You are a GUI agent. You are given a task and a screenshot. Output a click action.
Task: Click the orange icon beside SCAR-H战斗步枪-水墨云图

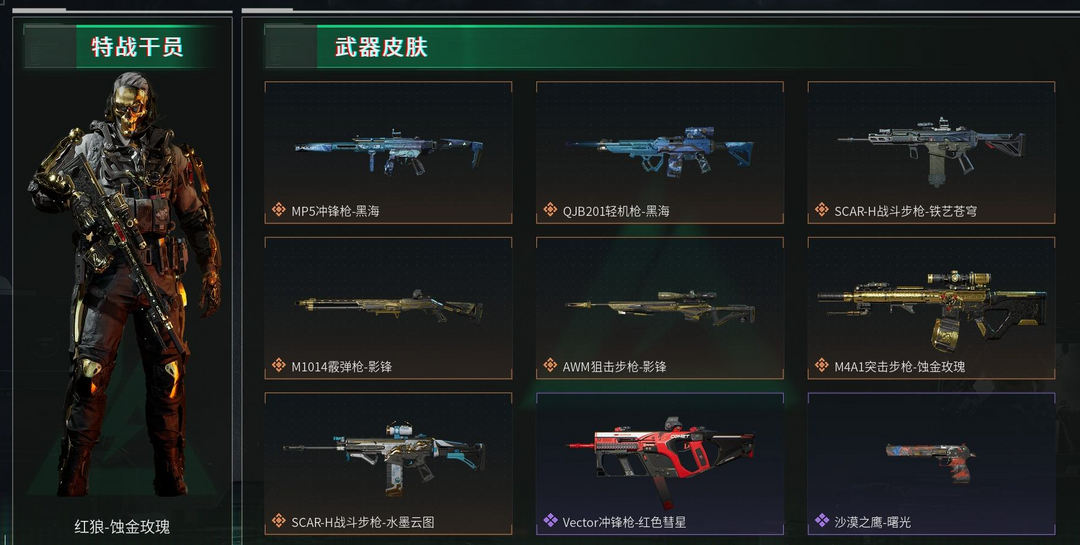(278, 522)
